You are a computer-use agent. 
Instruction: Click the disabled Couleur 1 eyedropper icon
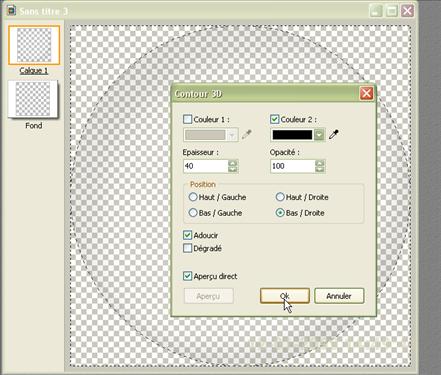pos(247,134)
